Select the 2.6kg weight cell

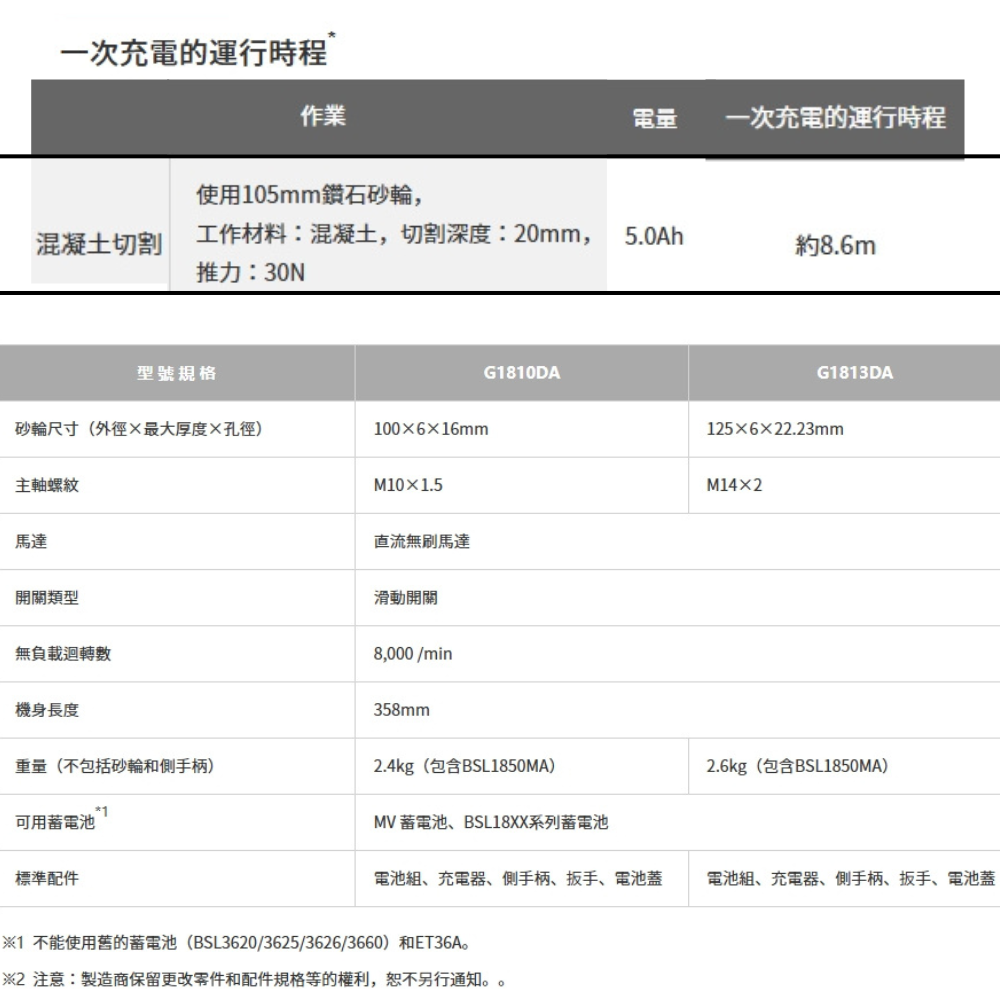[x=797, y=766]
